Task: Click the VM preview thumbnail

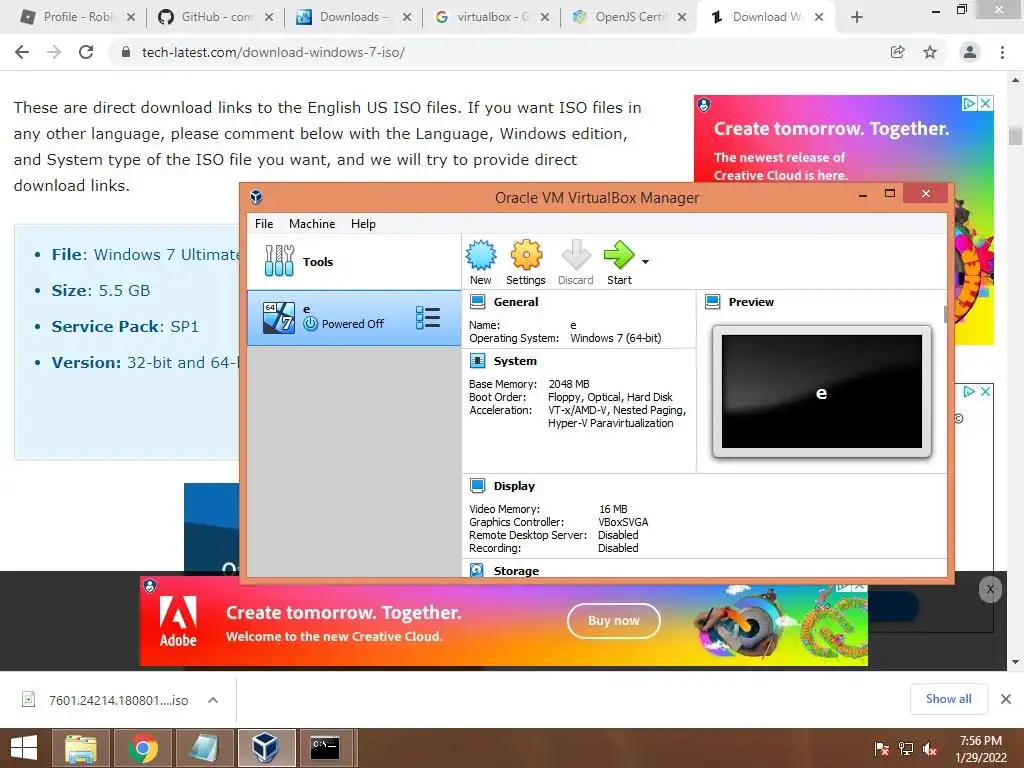Action: 822,392
